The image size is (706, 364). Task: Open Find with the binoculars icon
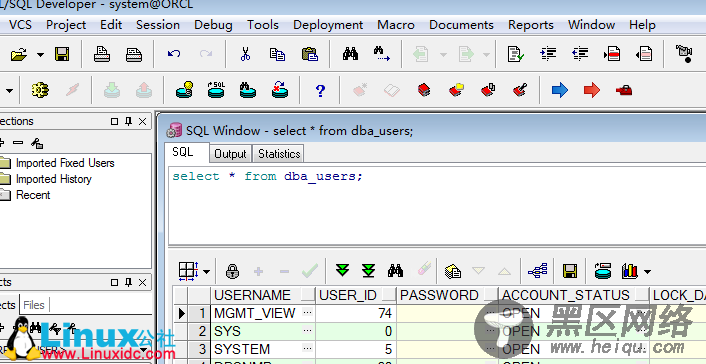(350, 54)
